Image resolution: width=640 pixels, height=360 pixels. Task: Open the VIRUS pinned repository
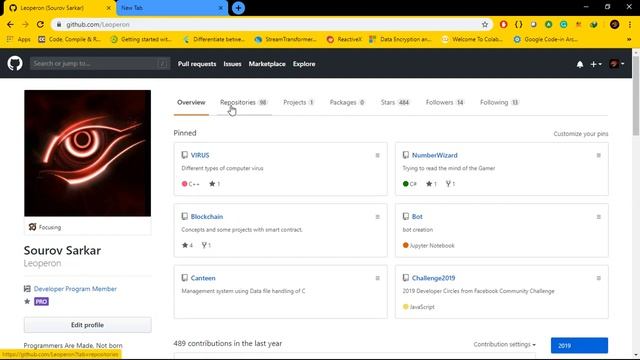point(200,155)
